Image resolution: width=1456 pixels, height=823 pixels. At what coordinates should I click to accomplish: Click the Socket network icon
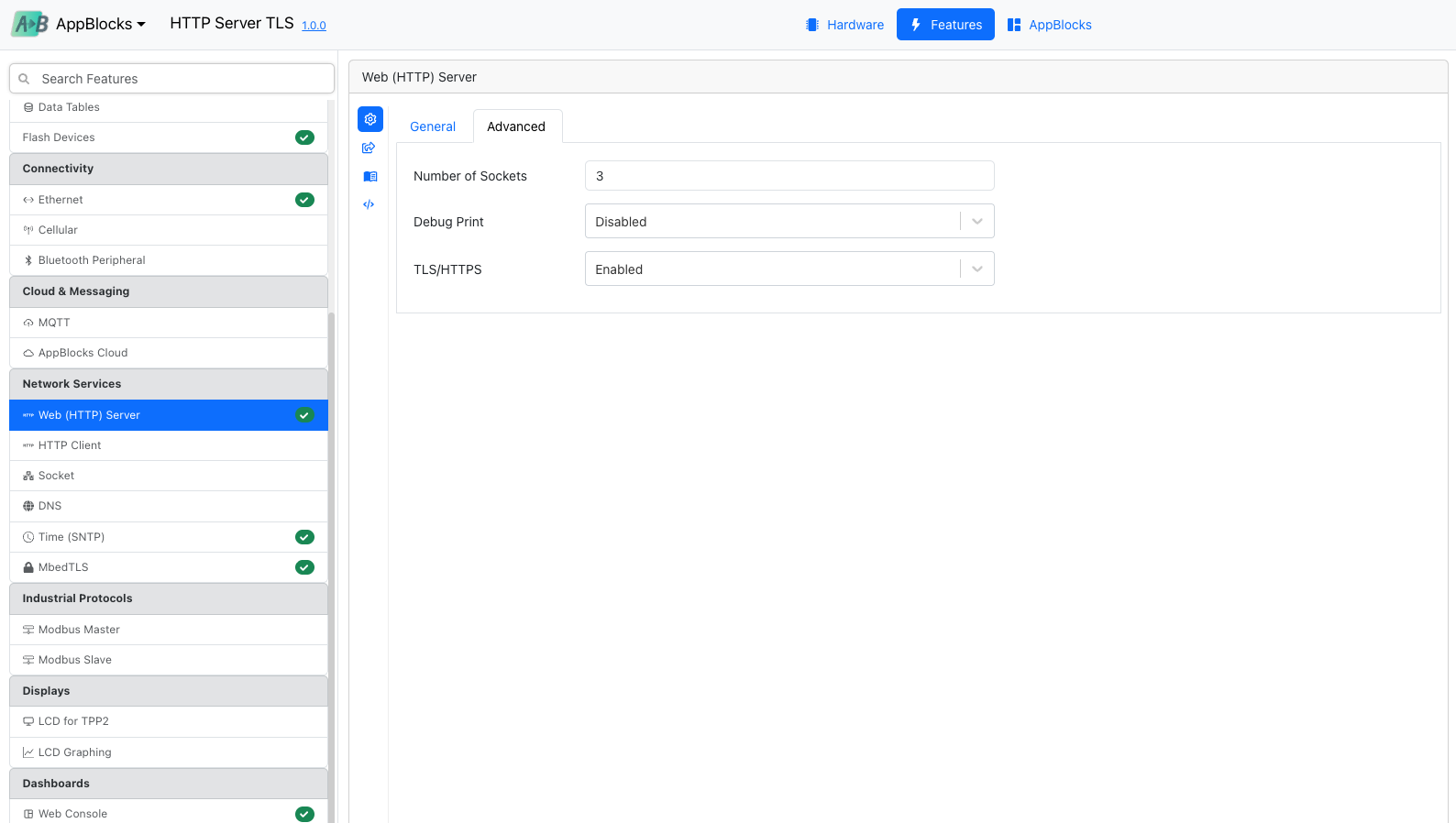point(28,476)
